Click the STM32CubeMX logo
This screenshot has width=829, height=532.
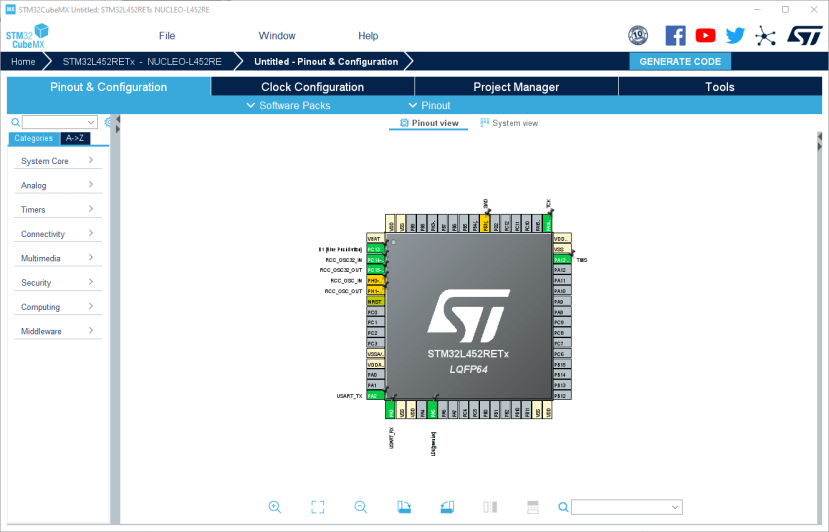[27, 36]
